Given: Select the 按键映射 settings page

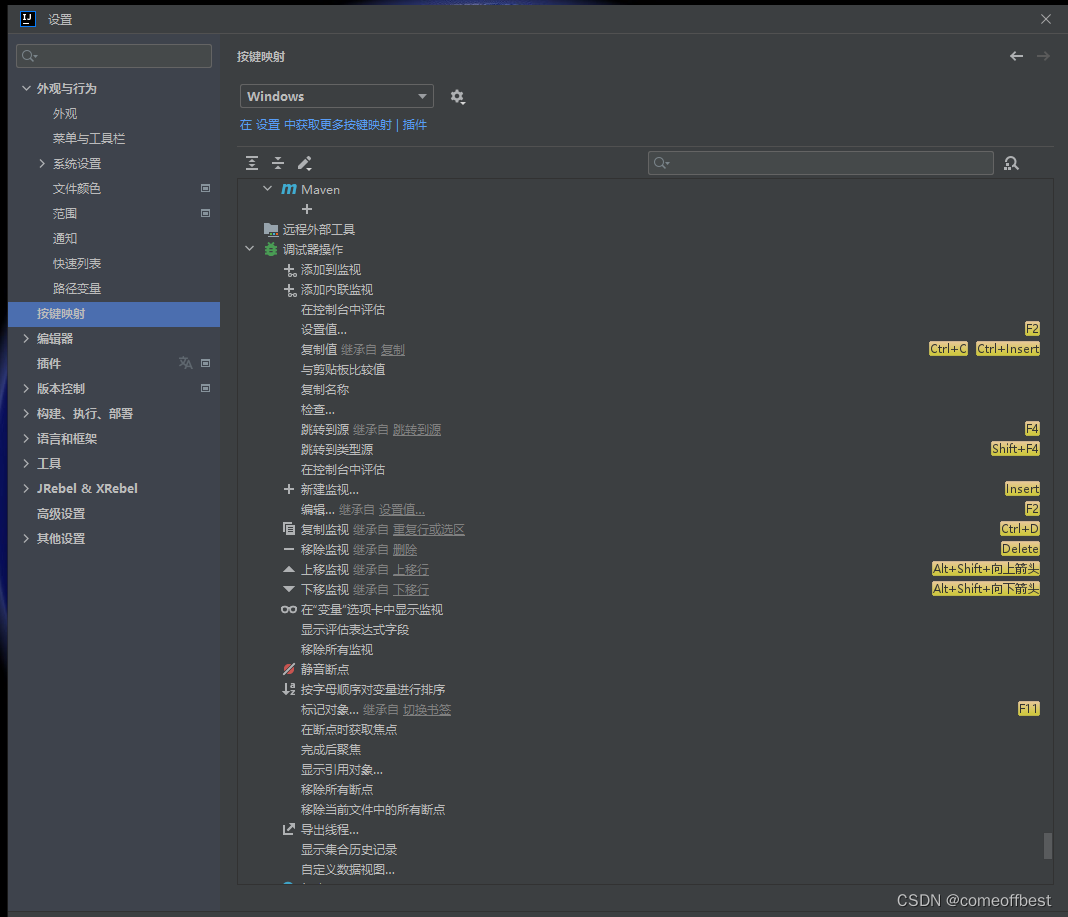Looking at the screenshot, I should (114, 313).
